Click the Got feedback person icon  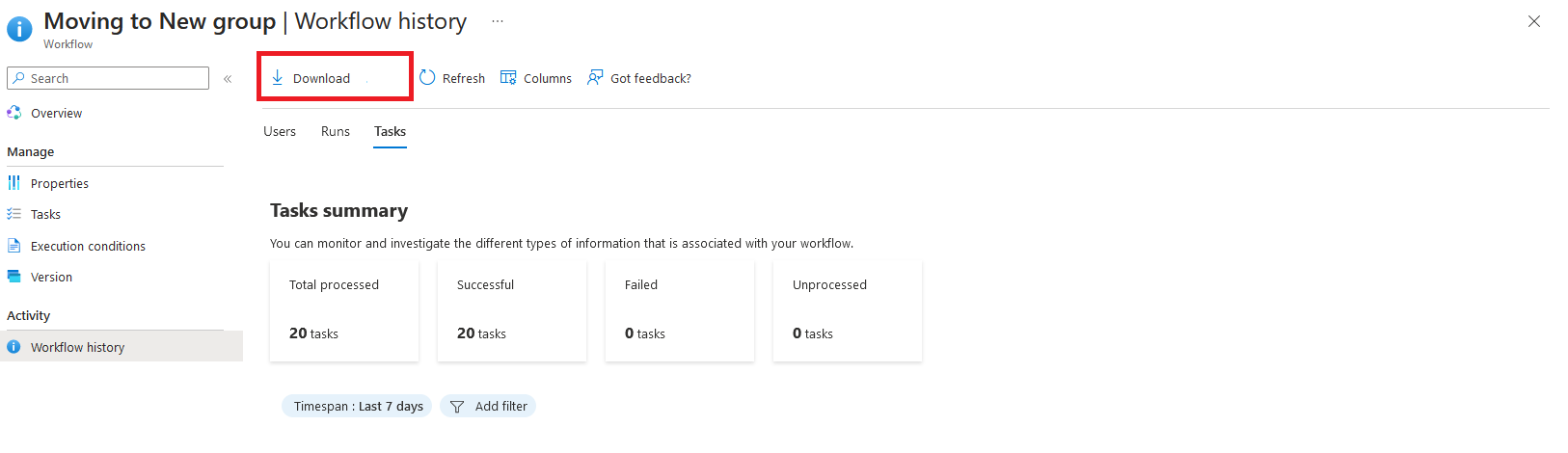595,78
